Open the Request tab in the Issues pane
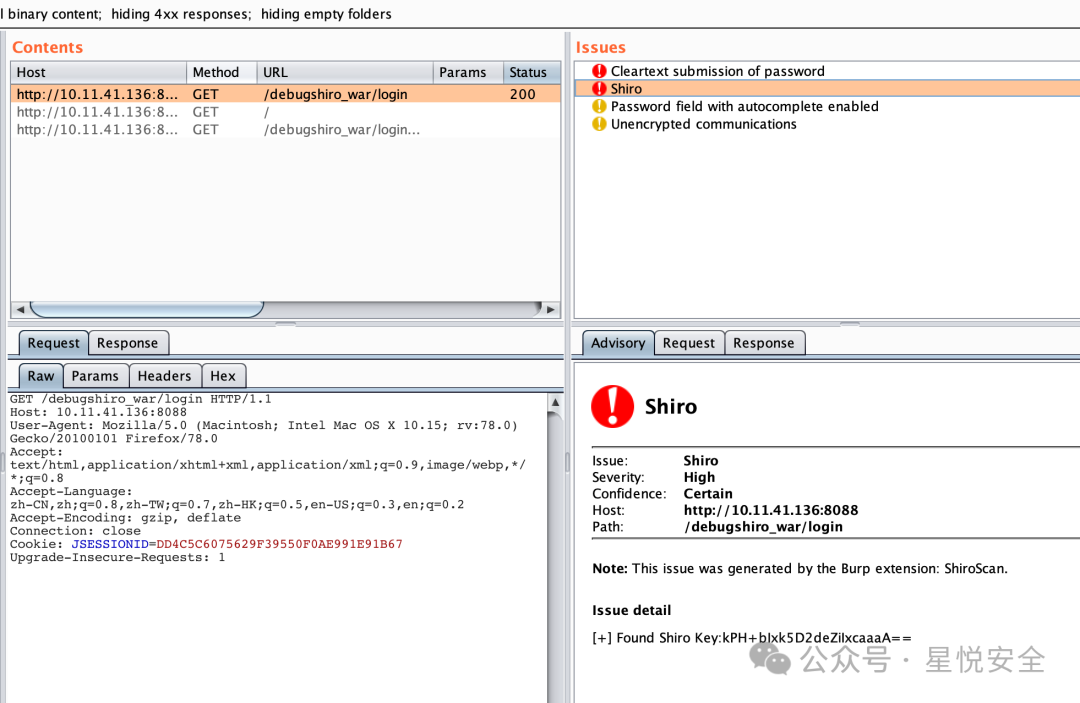The image size is (1080, 703). pyautogui.click(x=689, y=343)
